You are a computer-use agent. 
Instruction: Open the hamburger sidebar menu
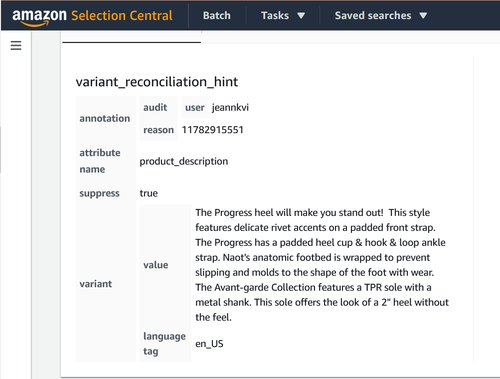point(16,45)
